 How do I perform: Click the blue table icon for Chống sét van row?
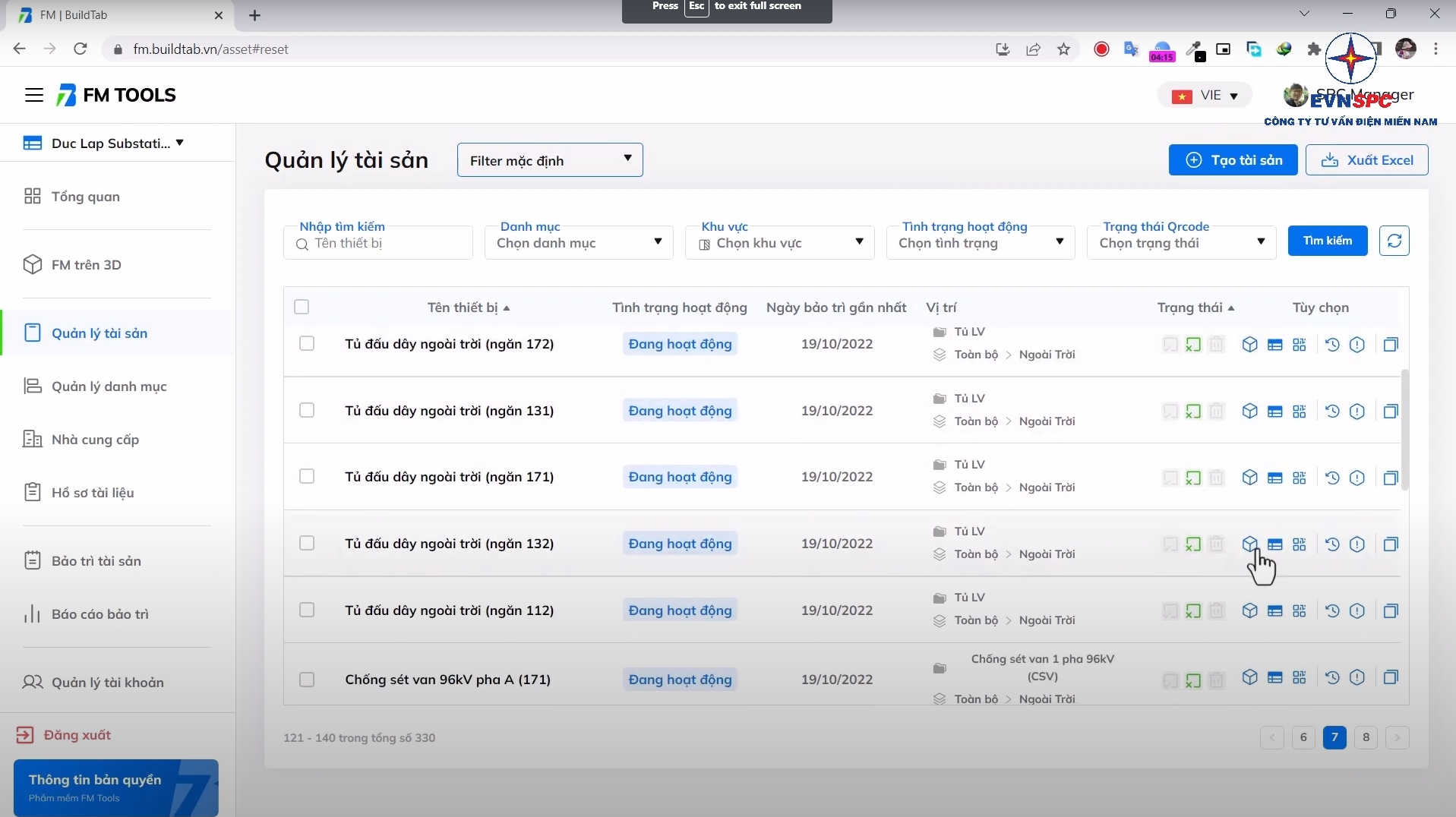(1275, 677)
